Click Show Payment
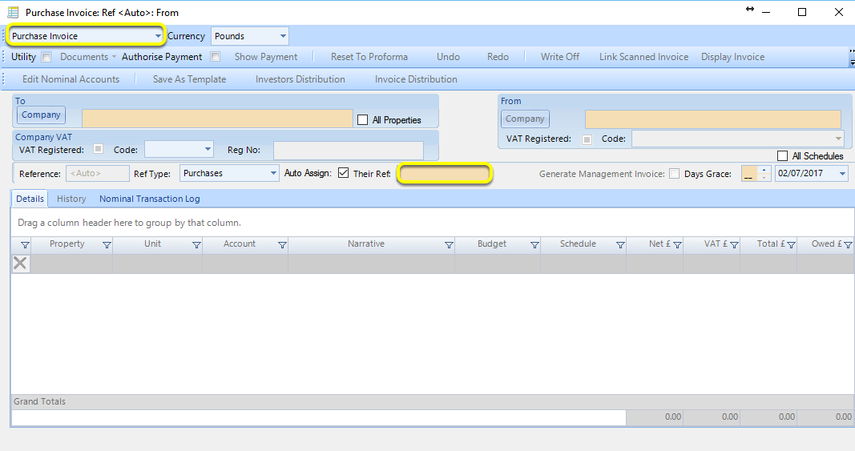Viewport: 855px width, 451px height. pyautogui.click(x=266, y=57)
